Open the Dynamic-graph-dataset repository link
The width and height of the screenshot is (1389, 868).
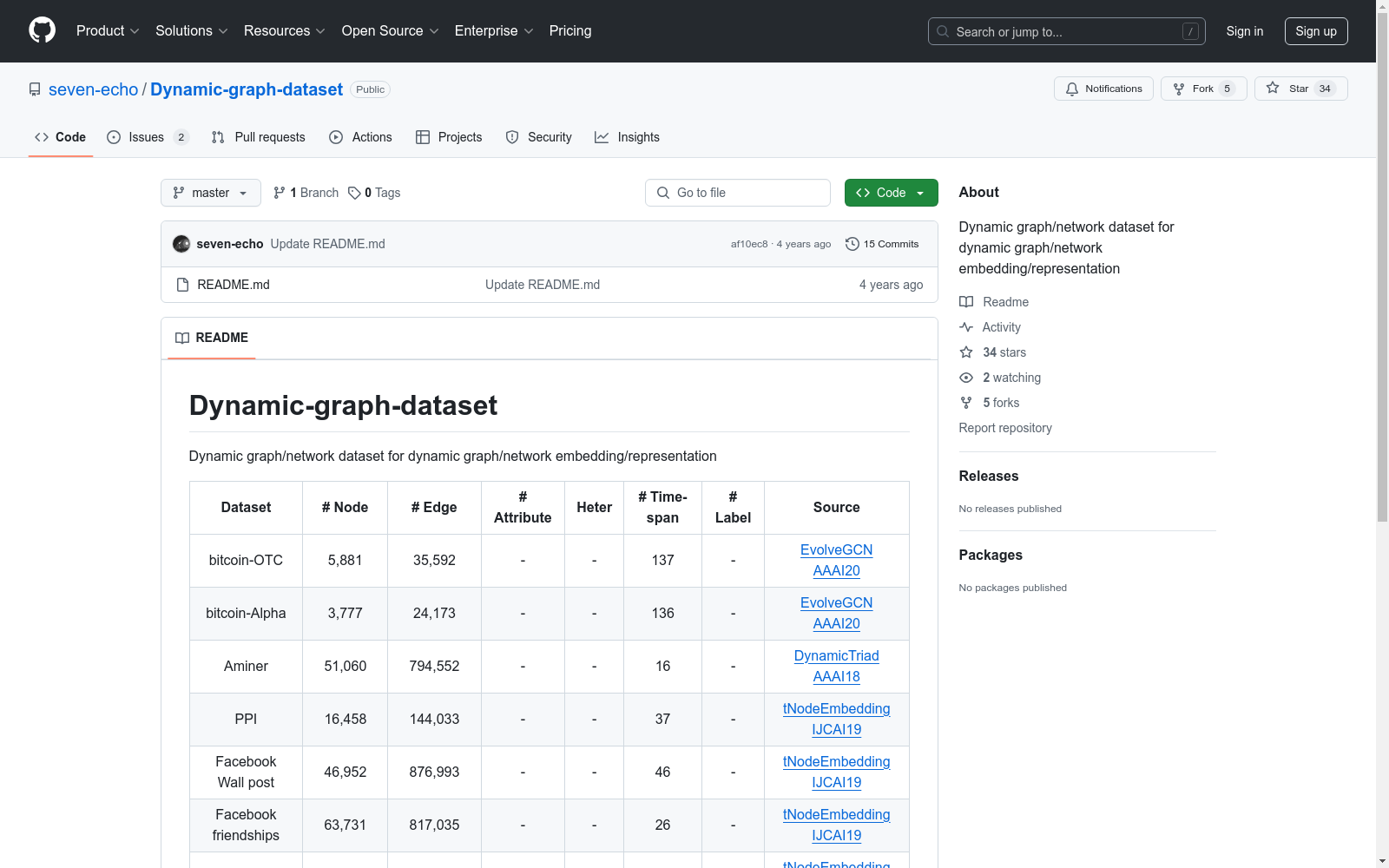[x=247, y=89]
